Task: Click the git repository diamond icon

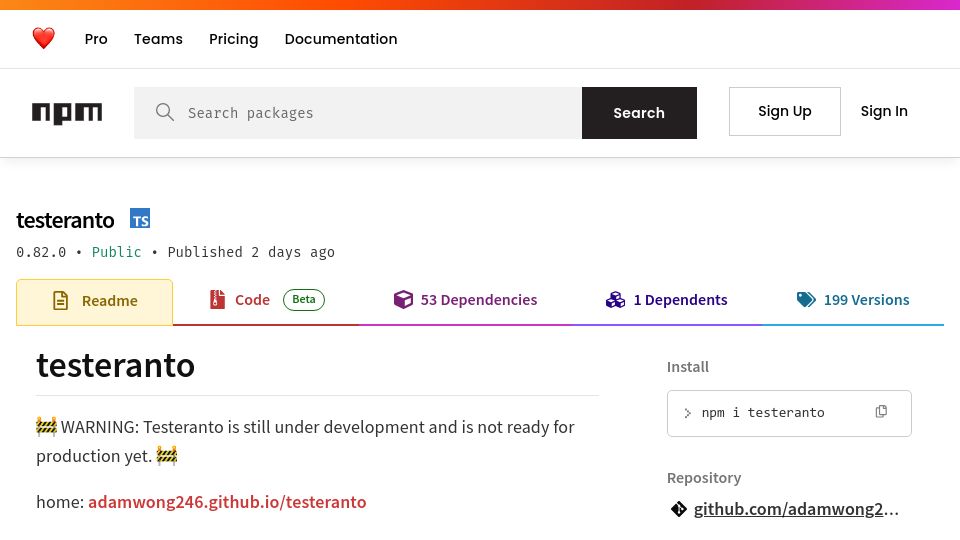Action: point(678,509)
